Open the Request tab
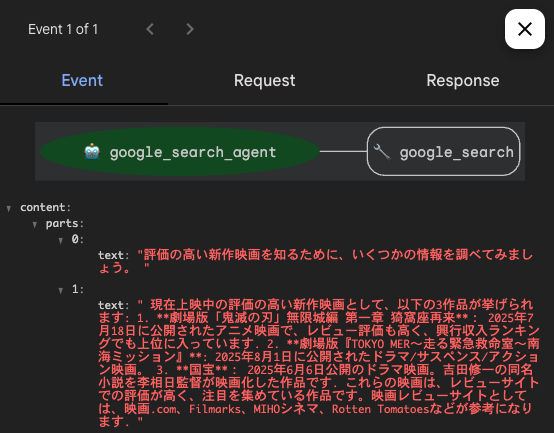The width and height of the screenshot is (554, 433). (265, 81)
